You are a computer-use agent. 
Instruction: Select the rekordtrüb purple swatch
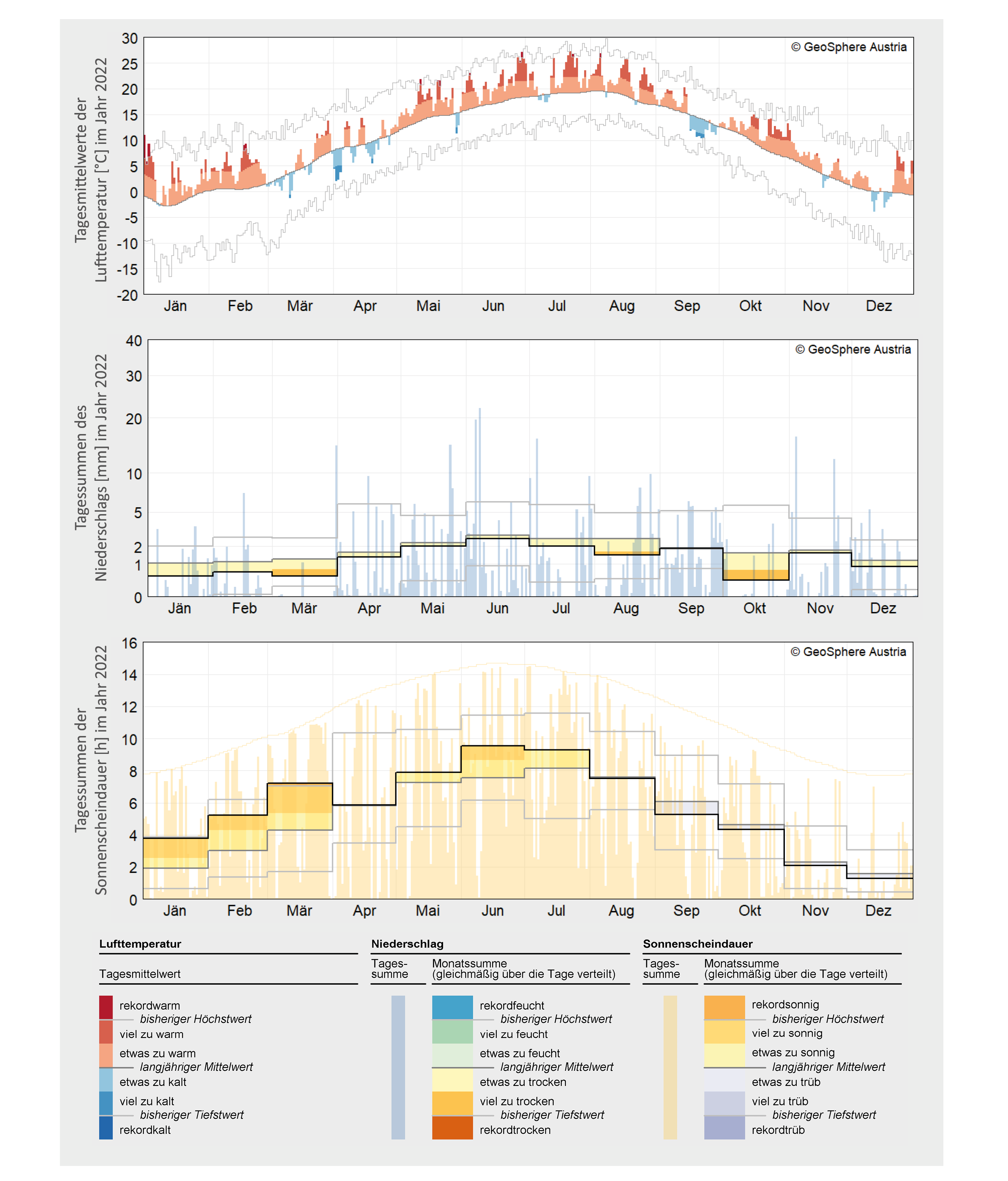tap(724, 1128)
